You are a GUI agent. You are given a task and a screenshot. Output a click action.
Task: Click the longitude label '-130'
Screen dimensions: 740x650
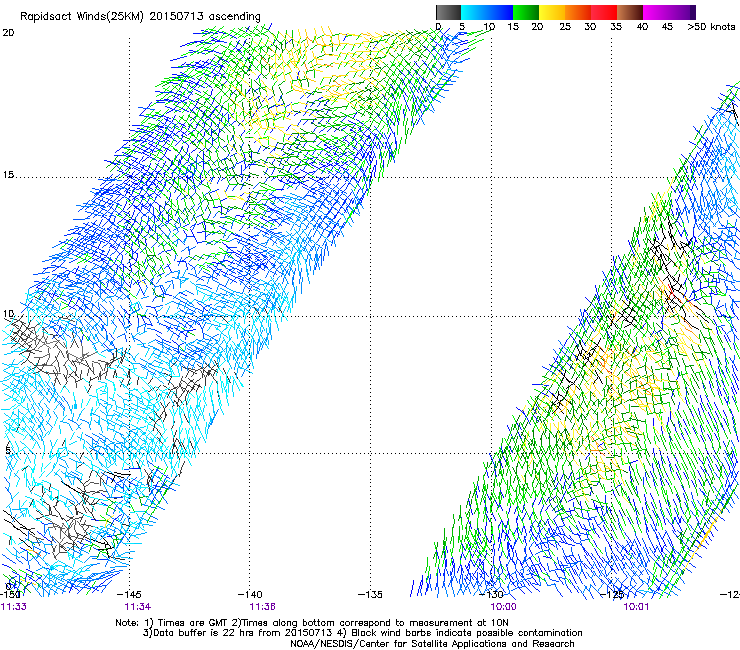pyautogui.click(x=491, y=595)
